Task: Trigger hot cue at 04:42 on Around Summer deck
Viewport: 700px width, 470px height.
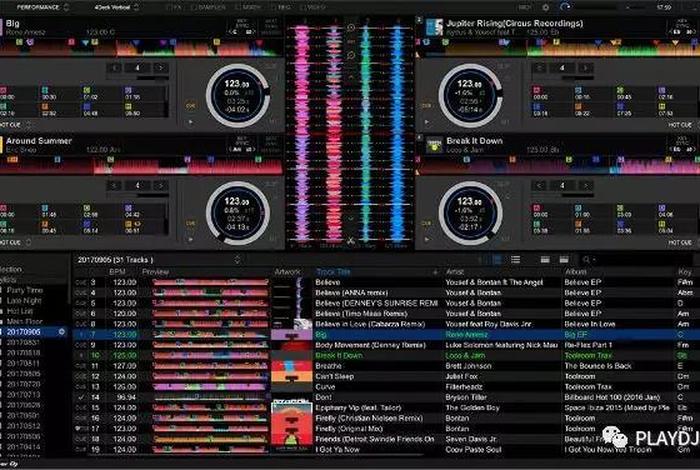Action: coord(144,211)
